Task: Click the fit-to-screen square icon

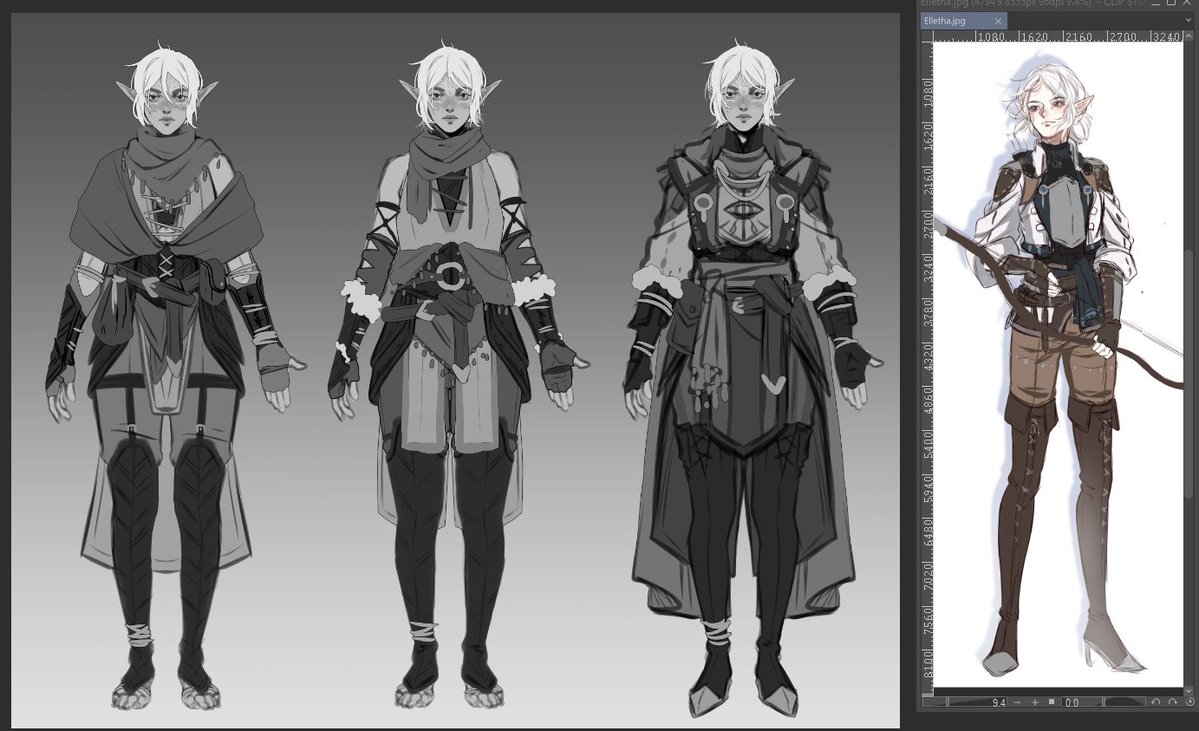Action: point(1051,701)
